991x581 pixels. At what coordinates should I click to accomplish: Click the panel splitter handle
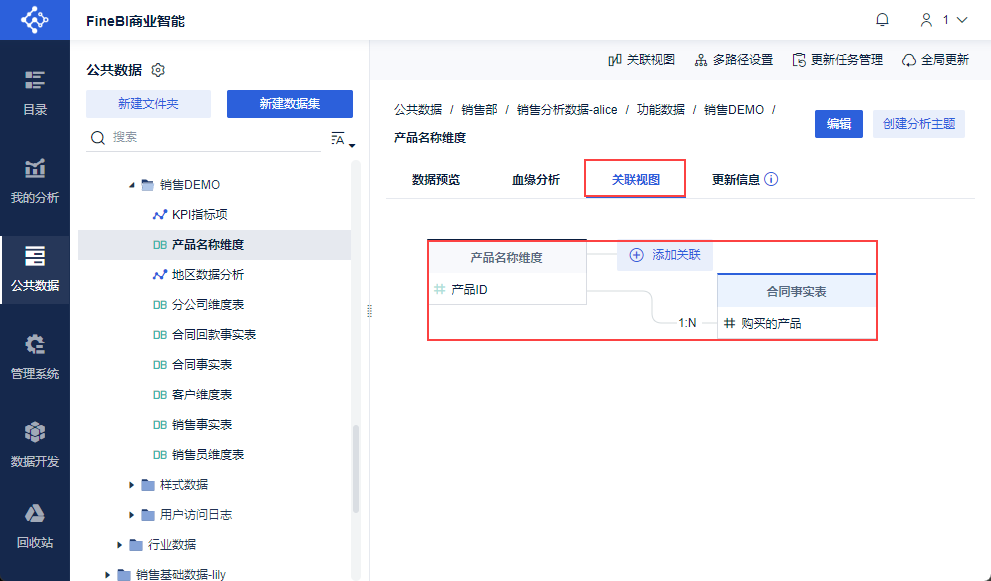pos(370,311)
